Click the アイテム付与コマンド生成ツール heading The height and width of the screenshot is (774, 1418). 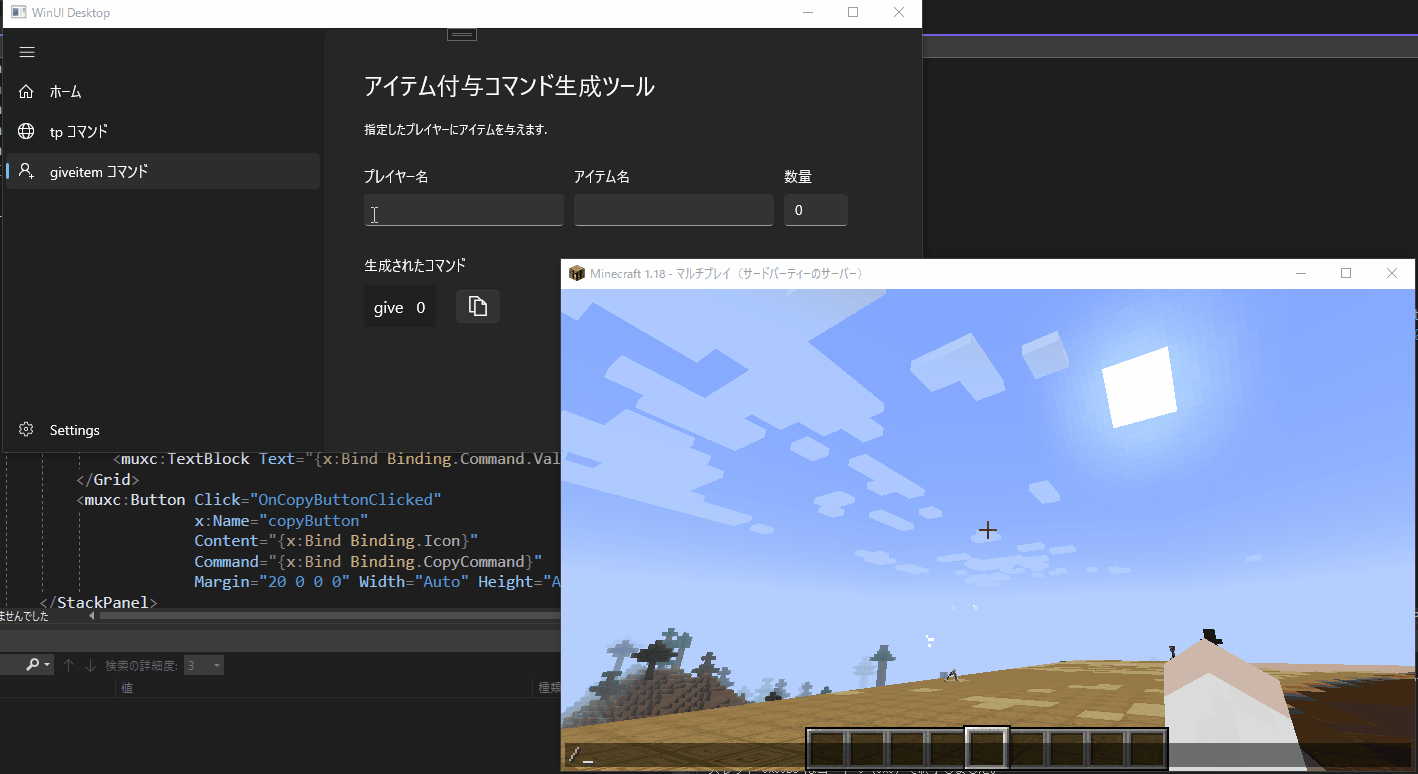point(509,86)
